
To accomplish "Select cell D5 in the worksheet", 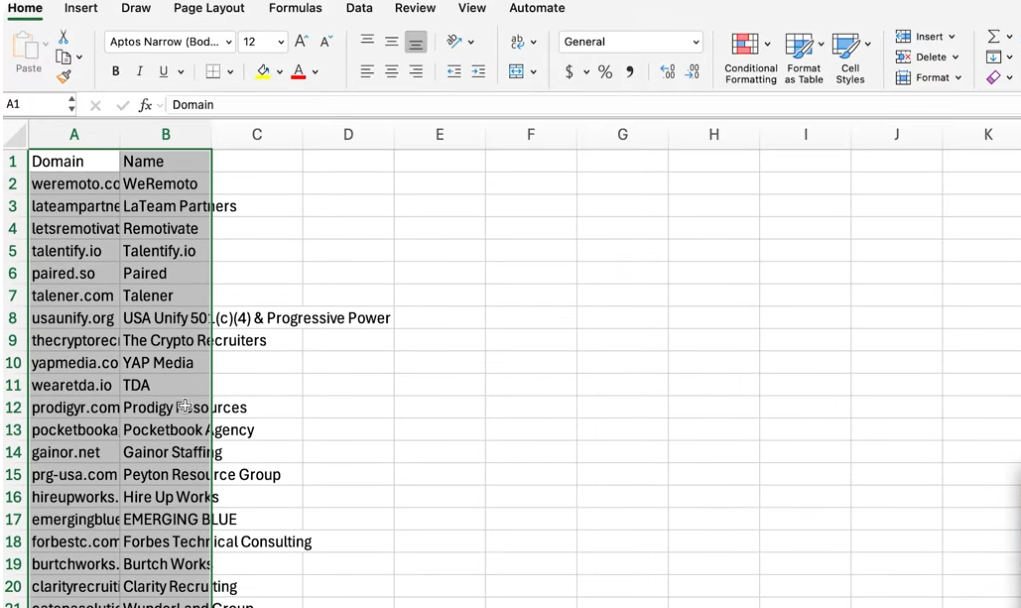I will [348, 251].
